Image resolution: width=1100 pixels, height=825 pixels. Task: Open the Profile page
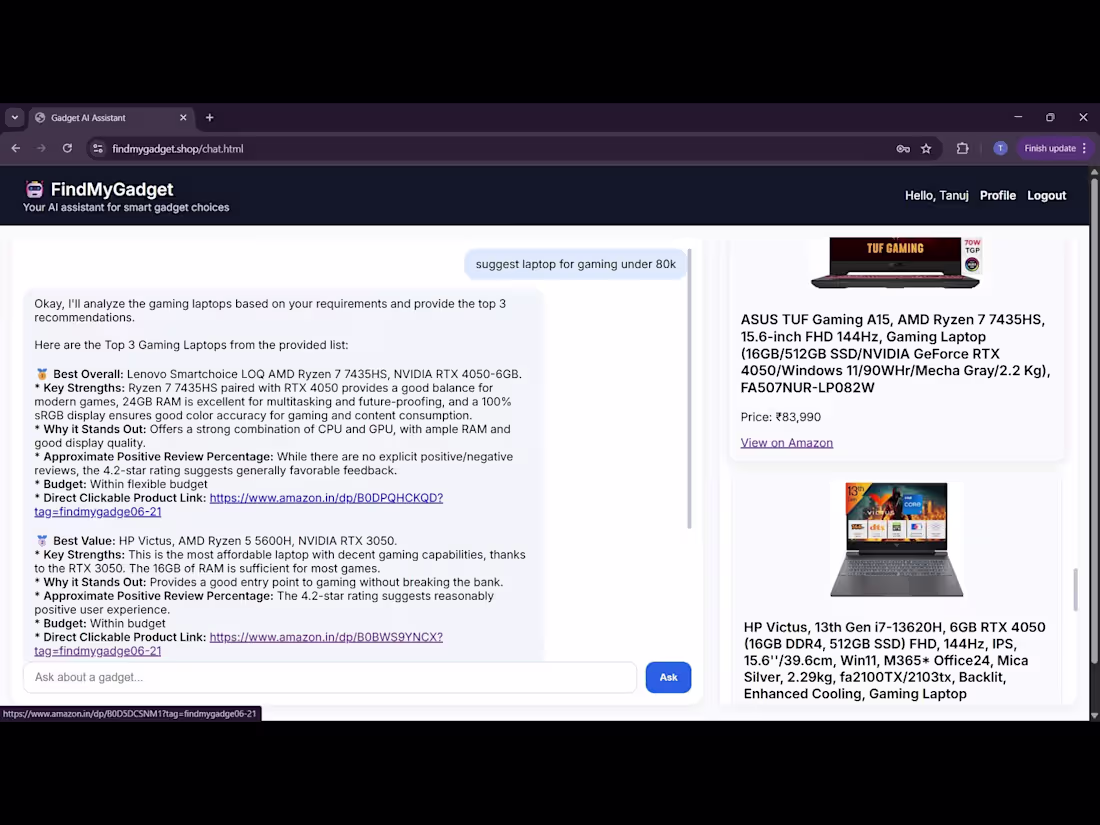[x=998, y=196]
